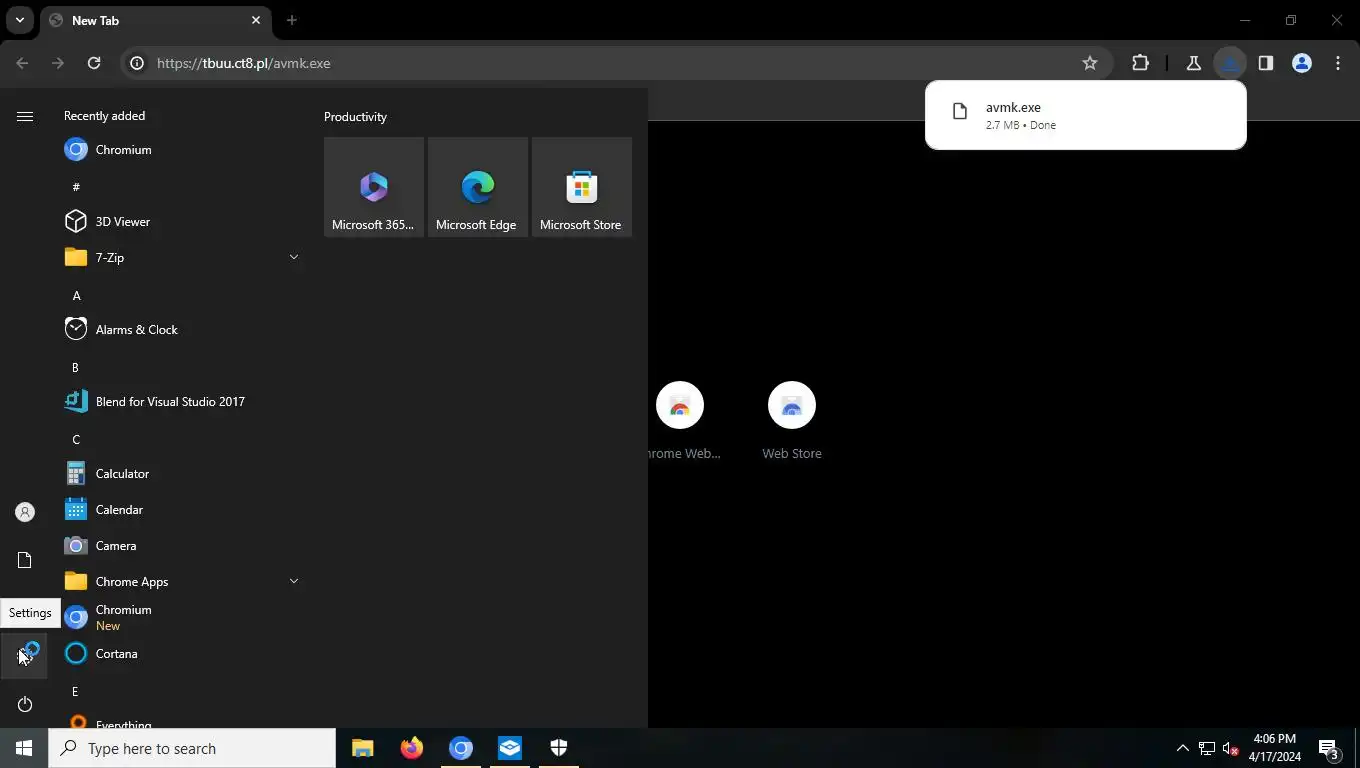Click the # section heading

76,187
